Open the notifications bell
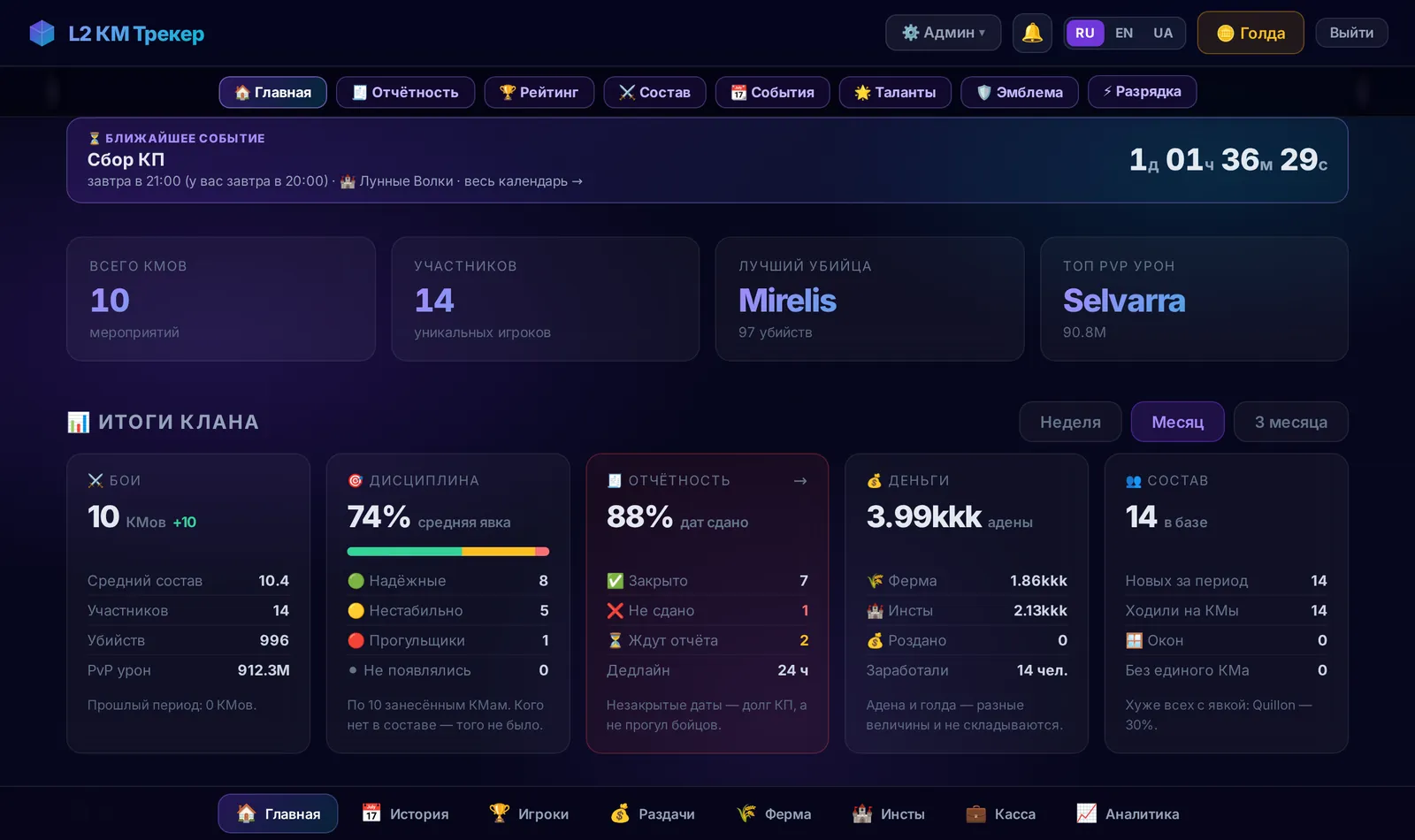 [1032, 33]
